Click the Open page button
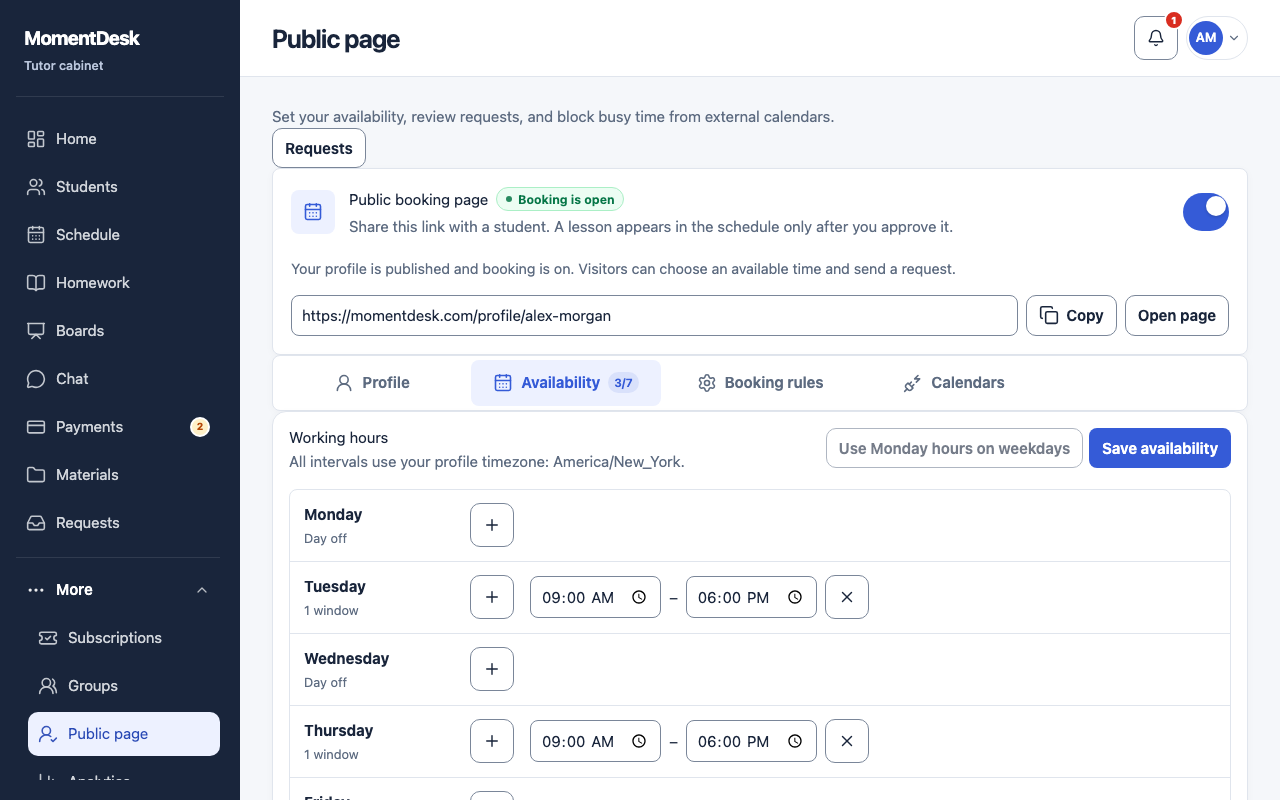The height and width of the screenshot is (800, 1280). click(1177, 315)
